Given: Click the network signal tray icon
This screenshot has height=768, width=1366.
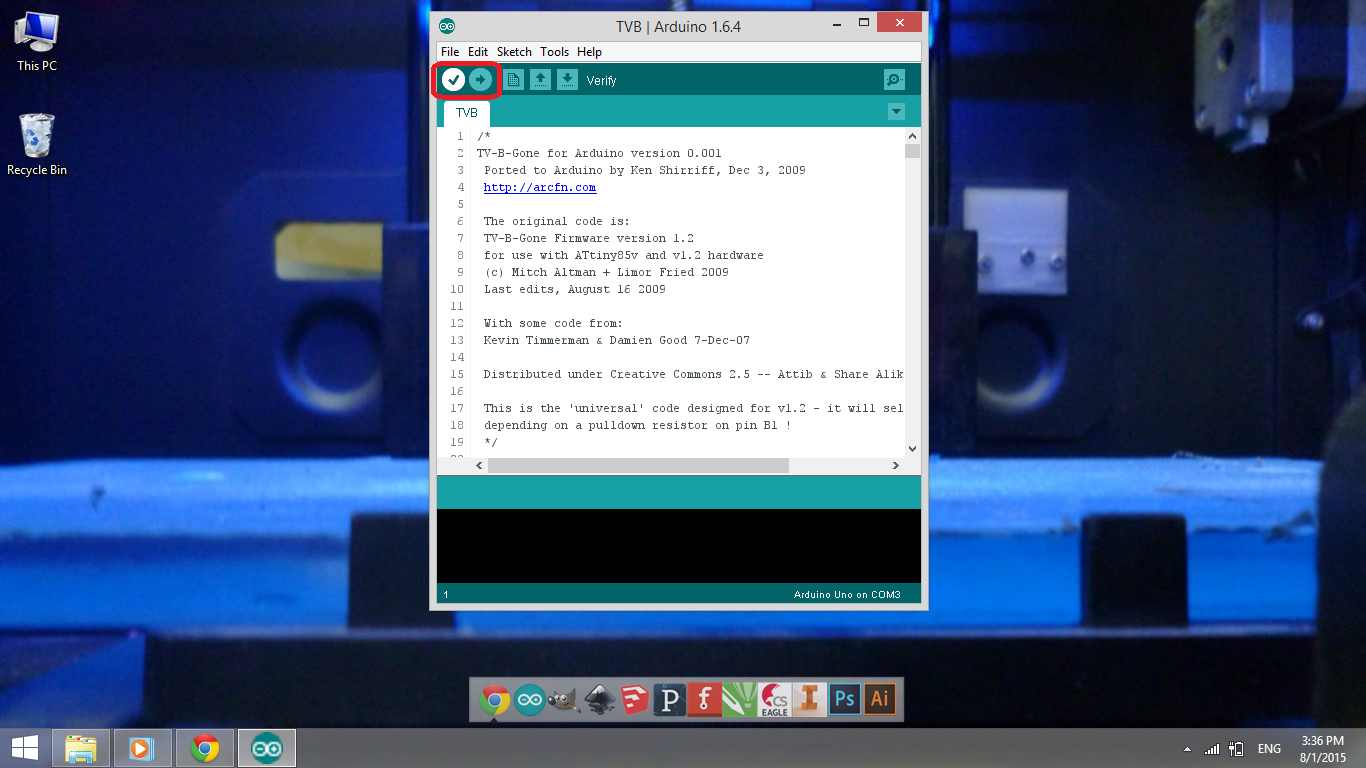Looking at the screenshot, I should point(1212,749).
